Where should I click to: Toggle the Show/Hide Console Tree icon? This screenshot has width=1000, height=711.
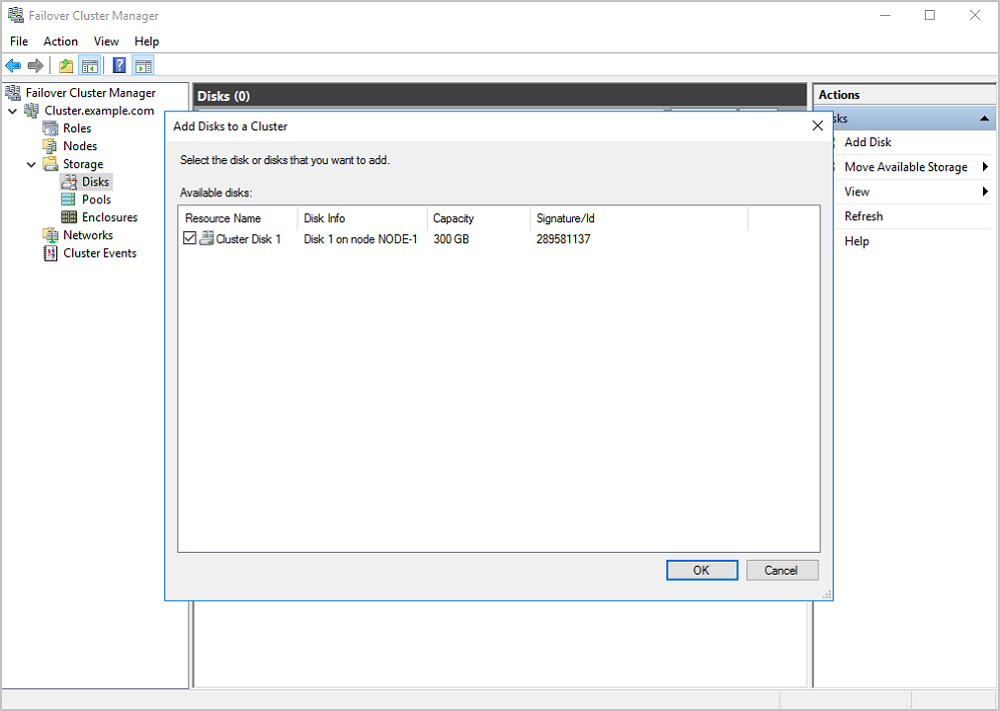pos(89,65)
